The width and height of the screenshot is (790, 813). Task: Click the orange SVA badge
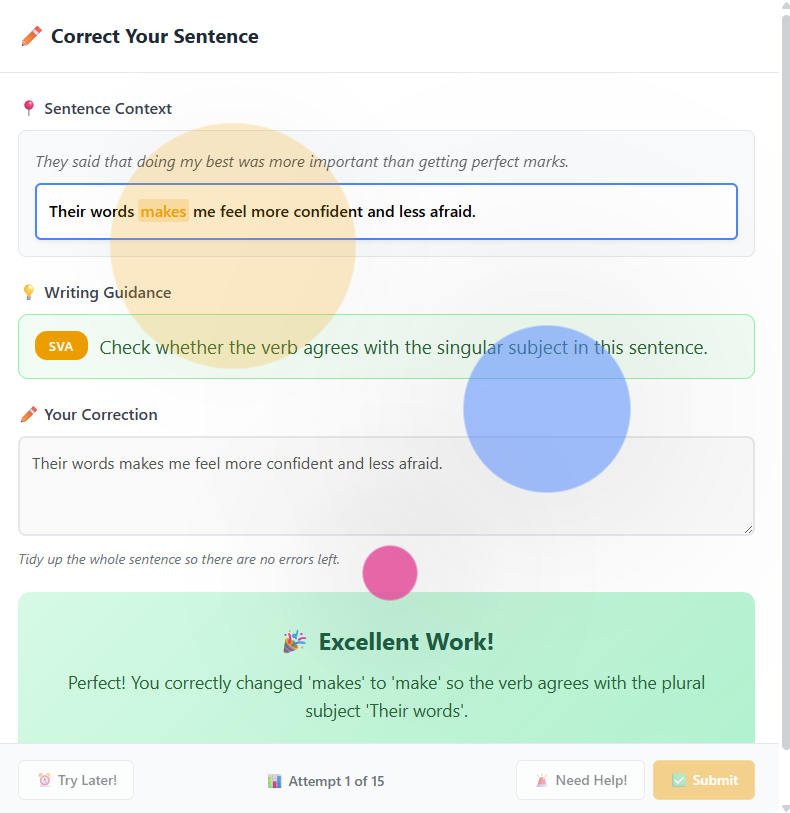[x=61, y=346]
